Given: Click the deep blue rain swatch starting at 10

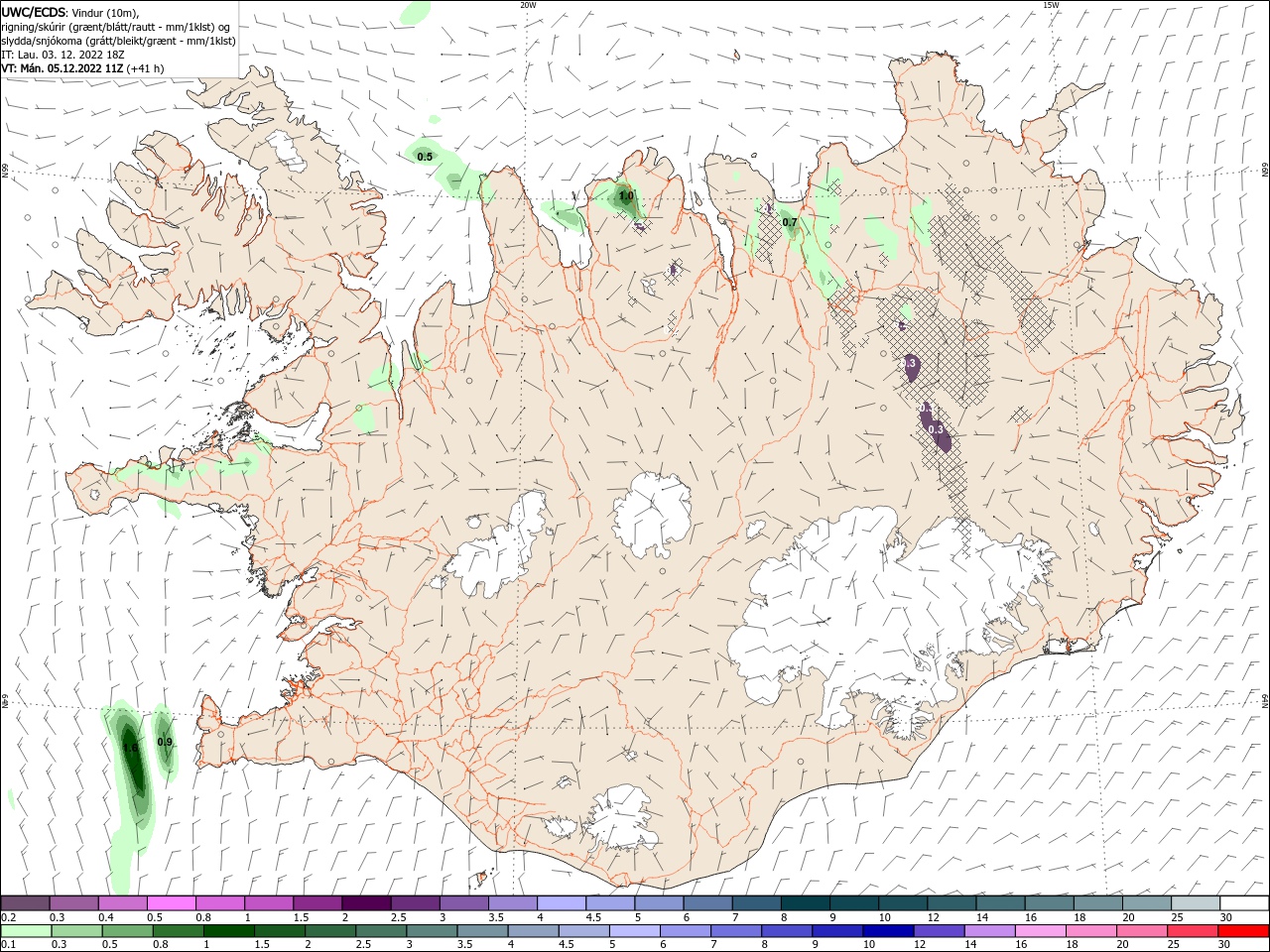Looking at the screenshot, I should 888,931.
